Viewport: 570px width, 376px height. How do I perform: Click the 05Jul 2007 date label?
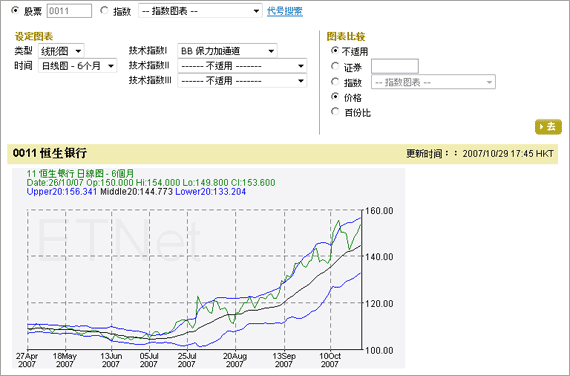click(149, 360)
